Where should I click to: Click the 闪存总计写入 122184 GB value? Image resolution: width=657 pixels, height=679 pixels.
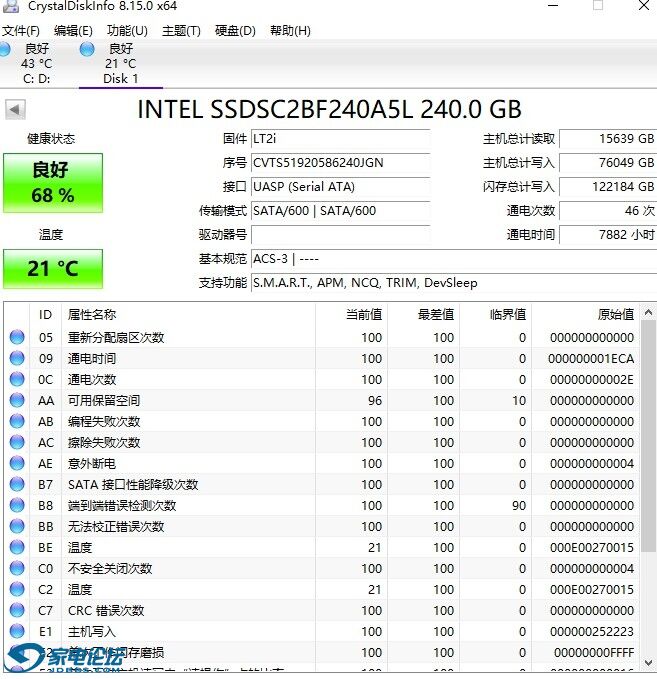[608, 187]
